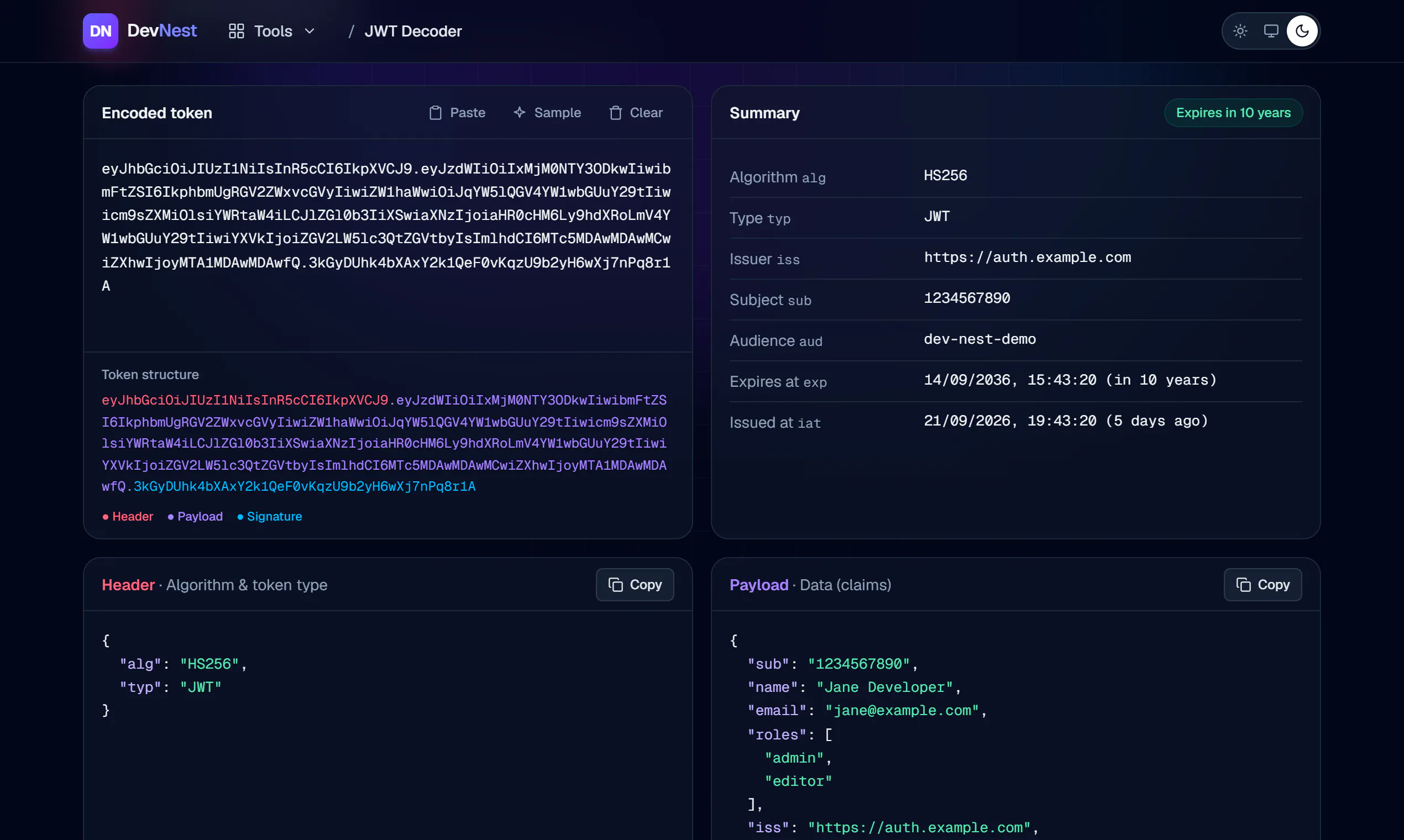Click the Encoded token heading
This screenshot has width=1404, height=840.
157,113
